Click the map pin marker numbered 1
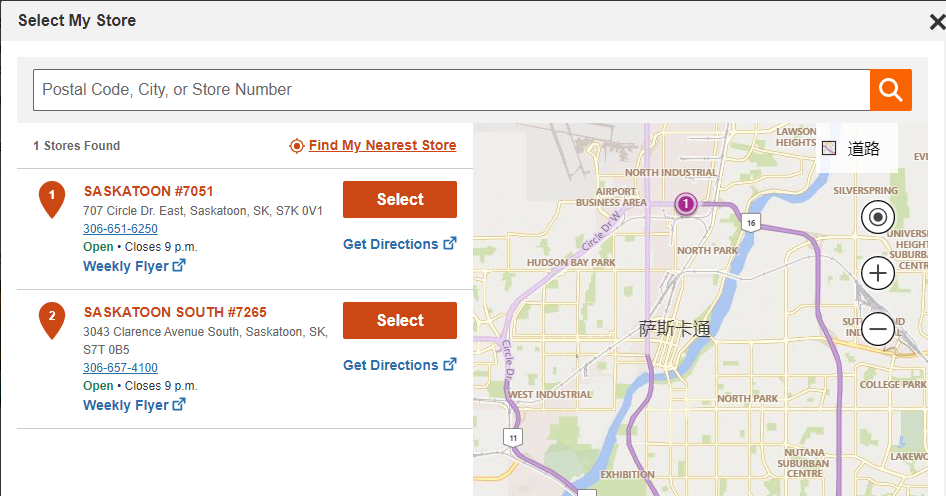Viewport: 946px width, 496px height. [x=685, y=204]
